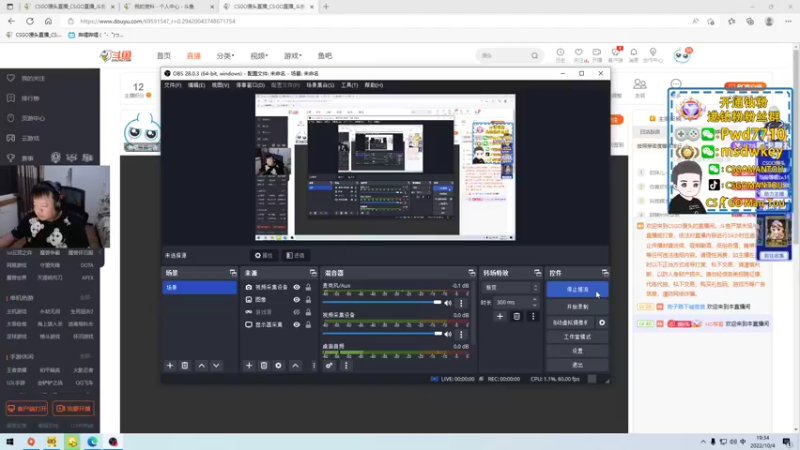800x450 pixels.
Task: Pop out the 混音器 dock with its float icon
Action: [x=471, y=273]
